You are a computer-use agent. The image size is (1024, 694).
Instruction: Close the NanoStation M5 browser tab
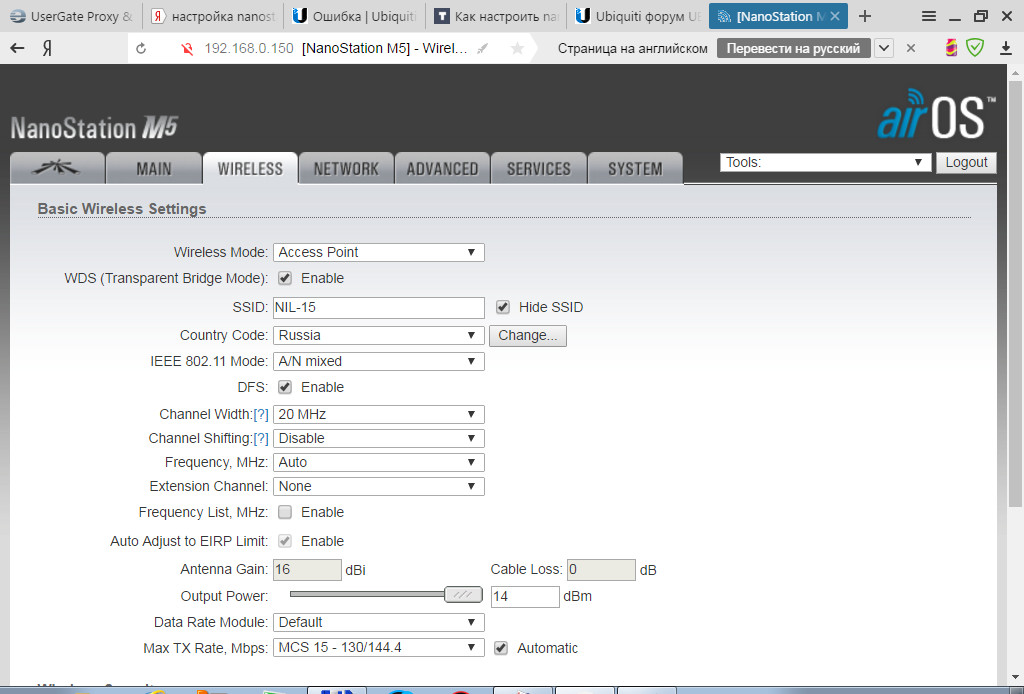click(x=835, y=16)
